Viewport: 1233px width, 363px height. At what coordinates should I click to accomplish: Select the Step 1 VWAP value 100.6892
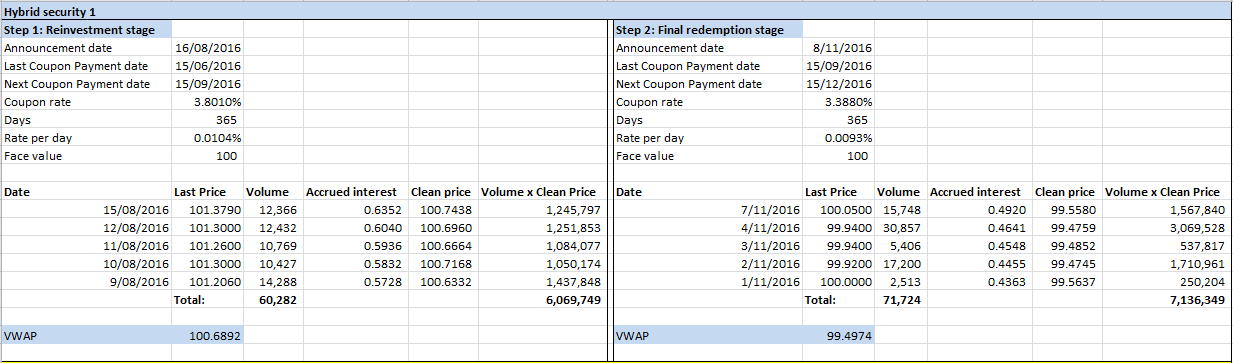207,336
